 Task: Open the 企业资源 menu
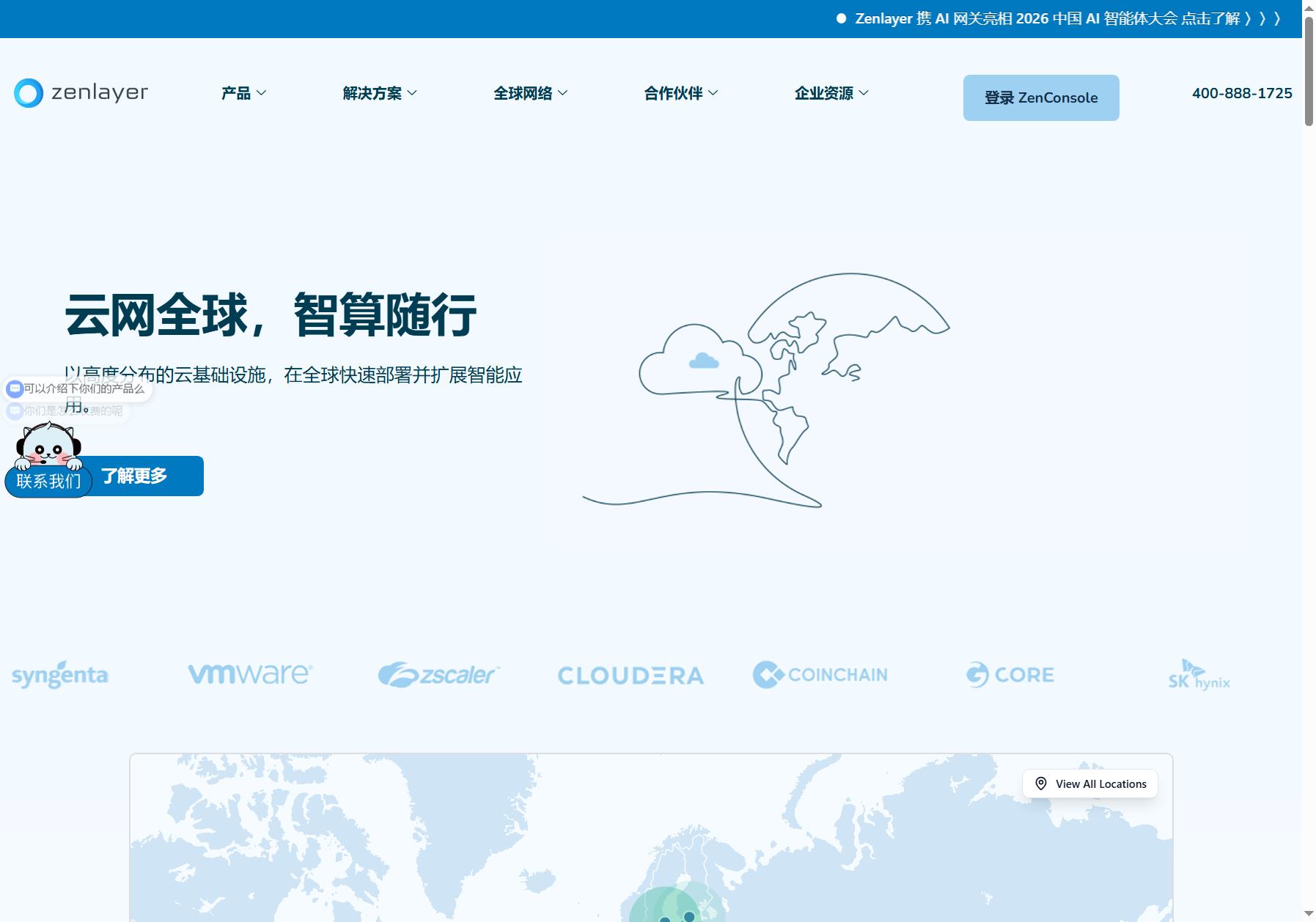[831, 93]
